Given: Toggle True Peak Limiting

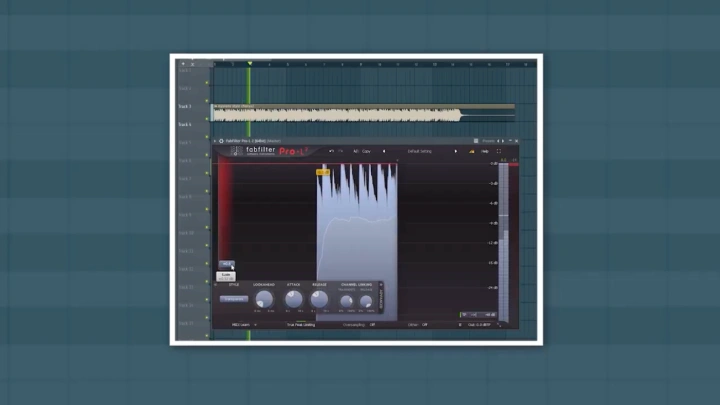Looking at the screenshot, I should (x=301, y=325).
